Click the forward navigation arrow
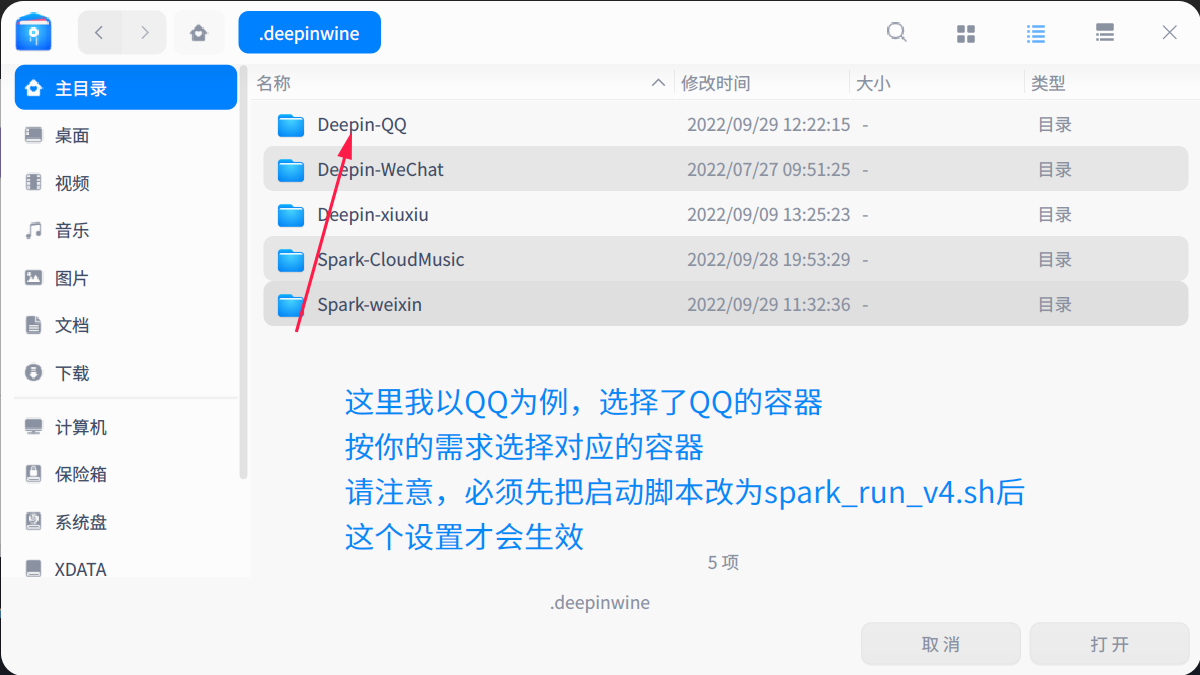 (147, 32)
